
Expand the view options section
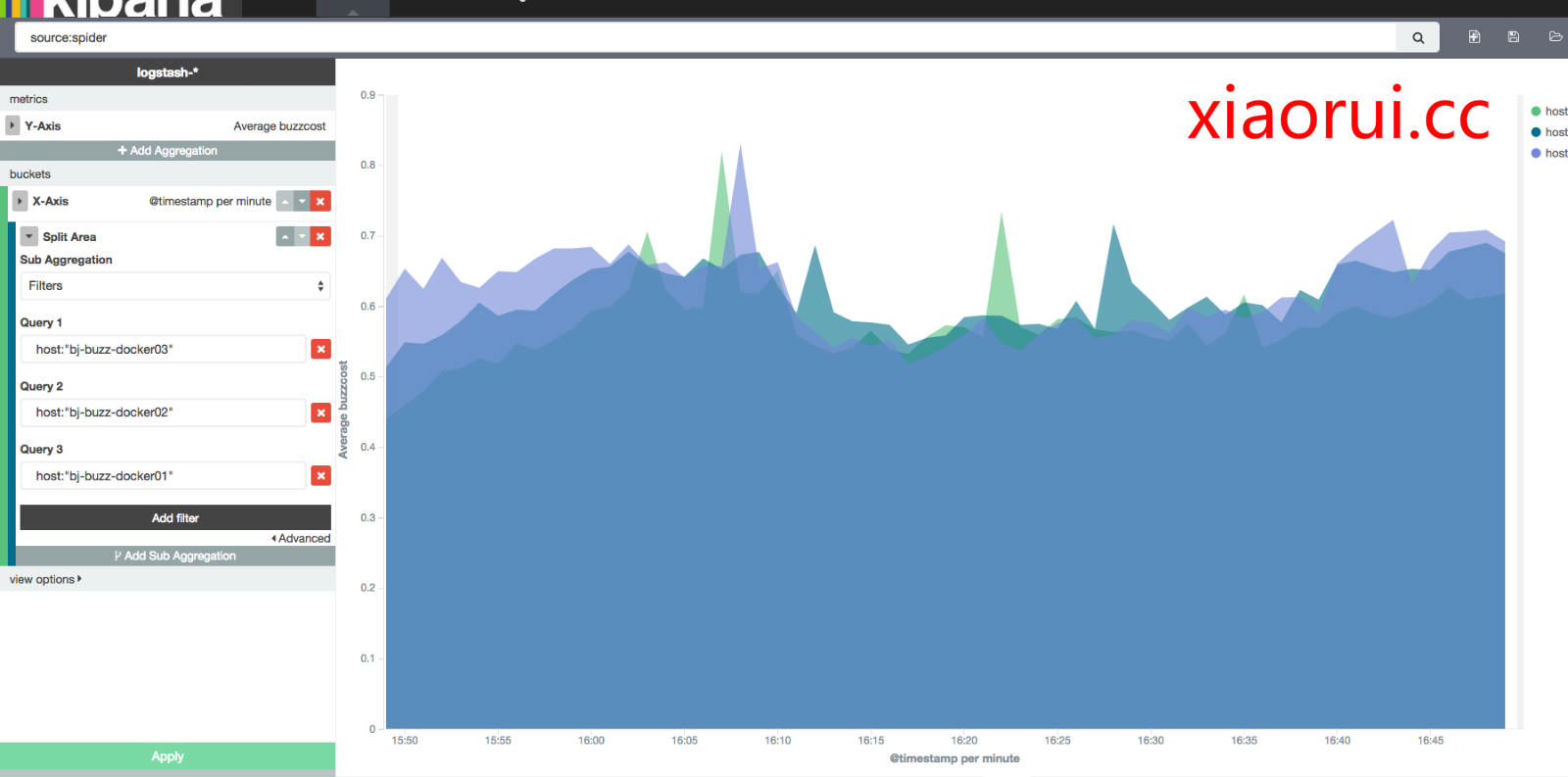[x=45, y=580]
